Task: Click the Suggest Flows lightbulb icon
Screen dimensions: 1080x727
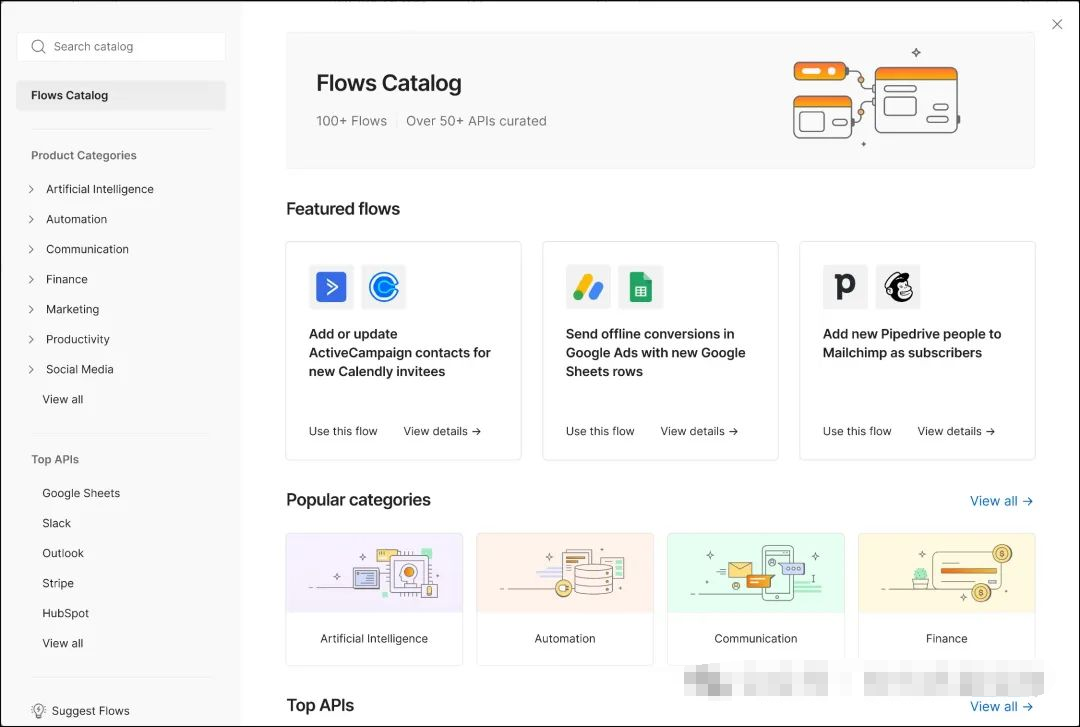Action: pos(39,710)
